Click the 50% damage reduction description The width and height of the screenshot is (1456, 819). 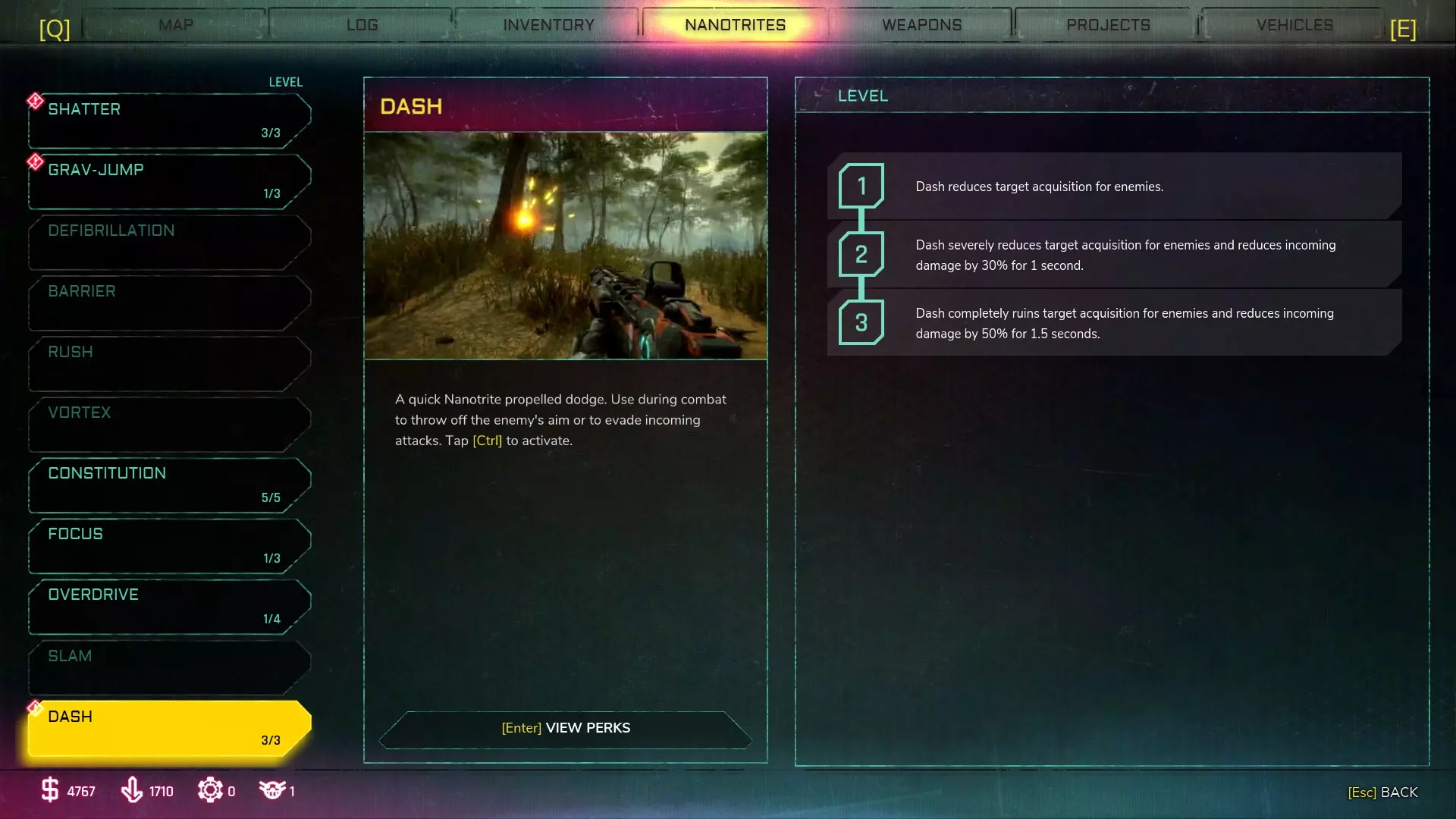[1125, 323]
